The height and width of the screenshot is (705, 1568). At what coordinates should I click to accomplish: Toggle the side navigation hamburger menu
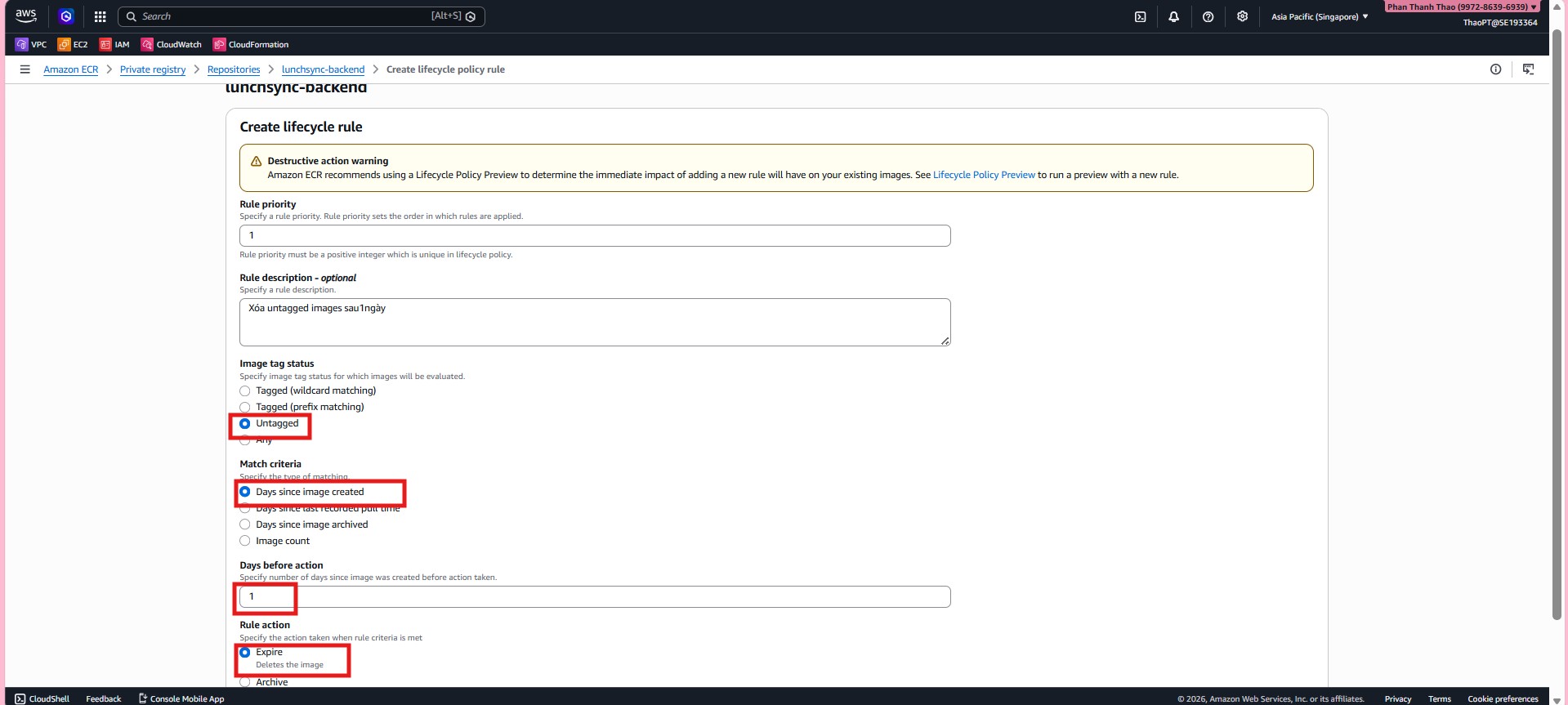pyautogui.click(x=25, y=69)
